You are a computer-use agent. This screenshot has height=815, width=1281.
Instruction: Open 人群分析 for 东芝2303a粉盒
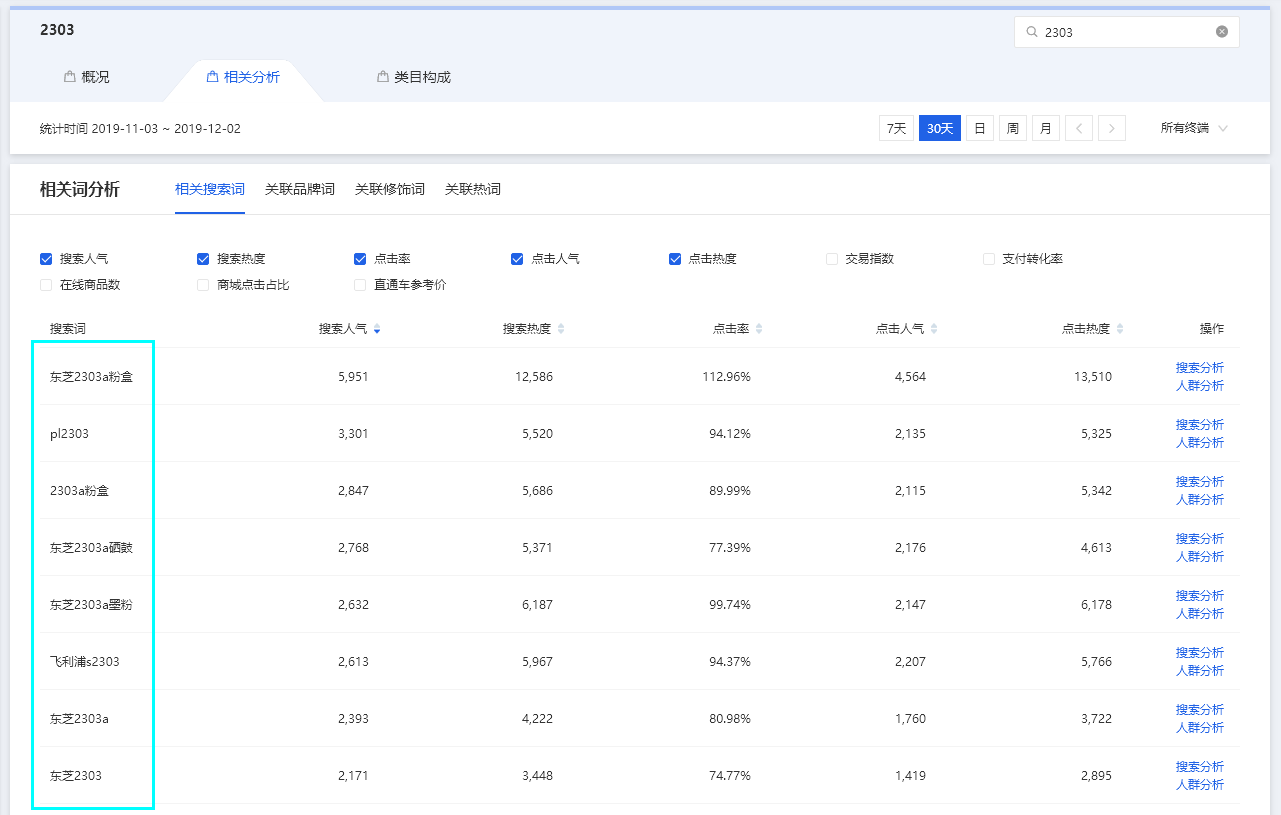pyautogui.click(x=1200, y=386)
